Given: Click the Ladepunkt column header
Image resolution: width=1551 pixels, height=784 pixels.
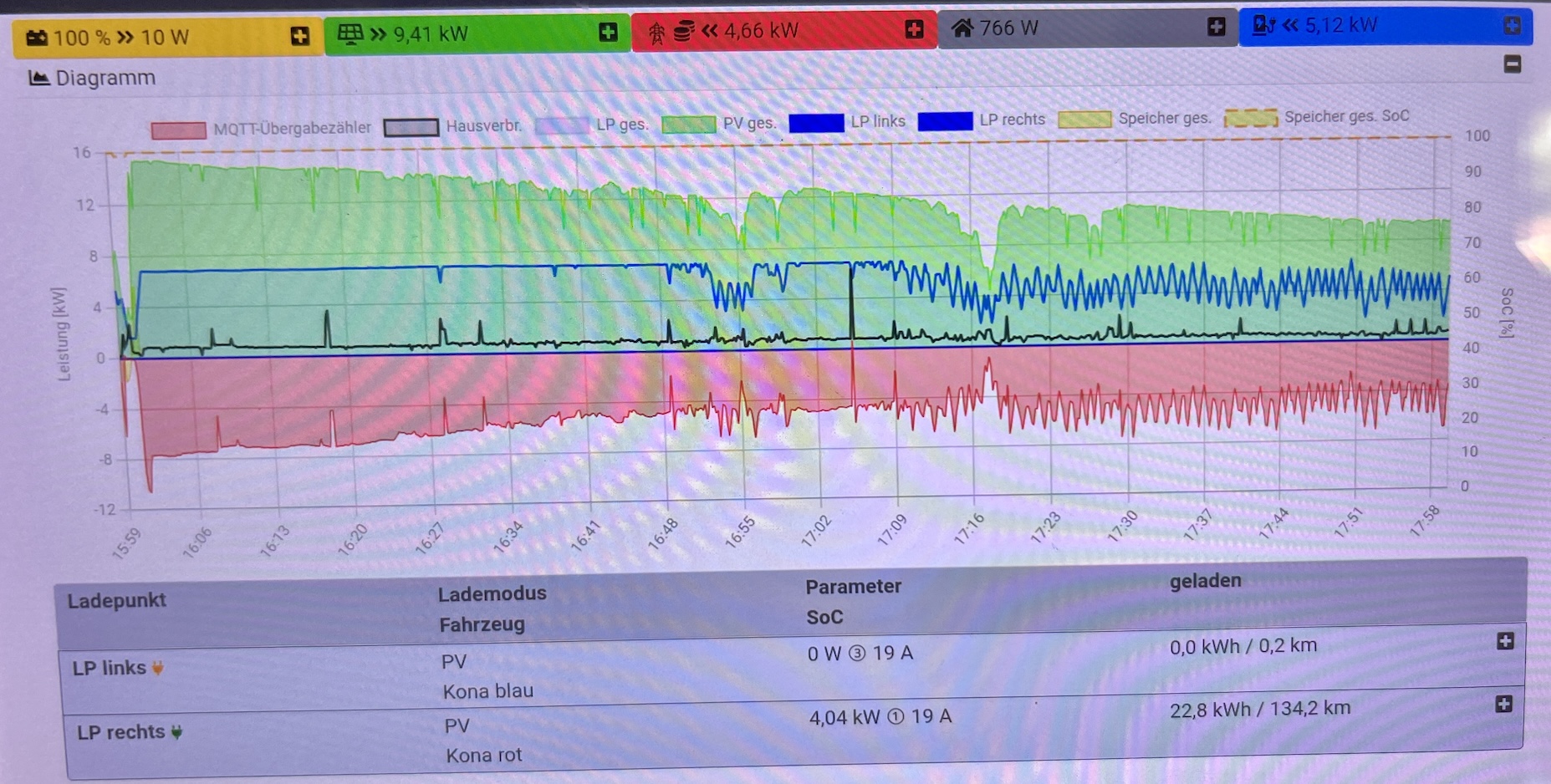Looking at the screenshot, I should tap(117, 600).
